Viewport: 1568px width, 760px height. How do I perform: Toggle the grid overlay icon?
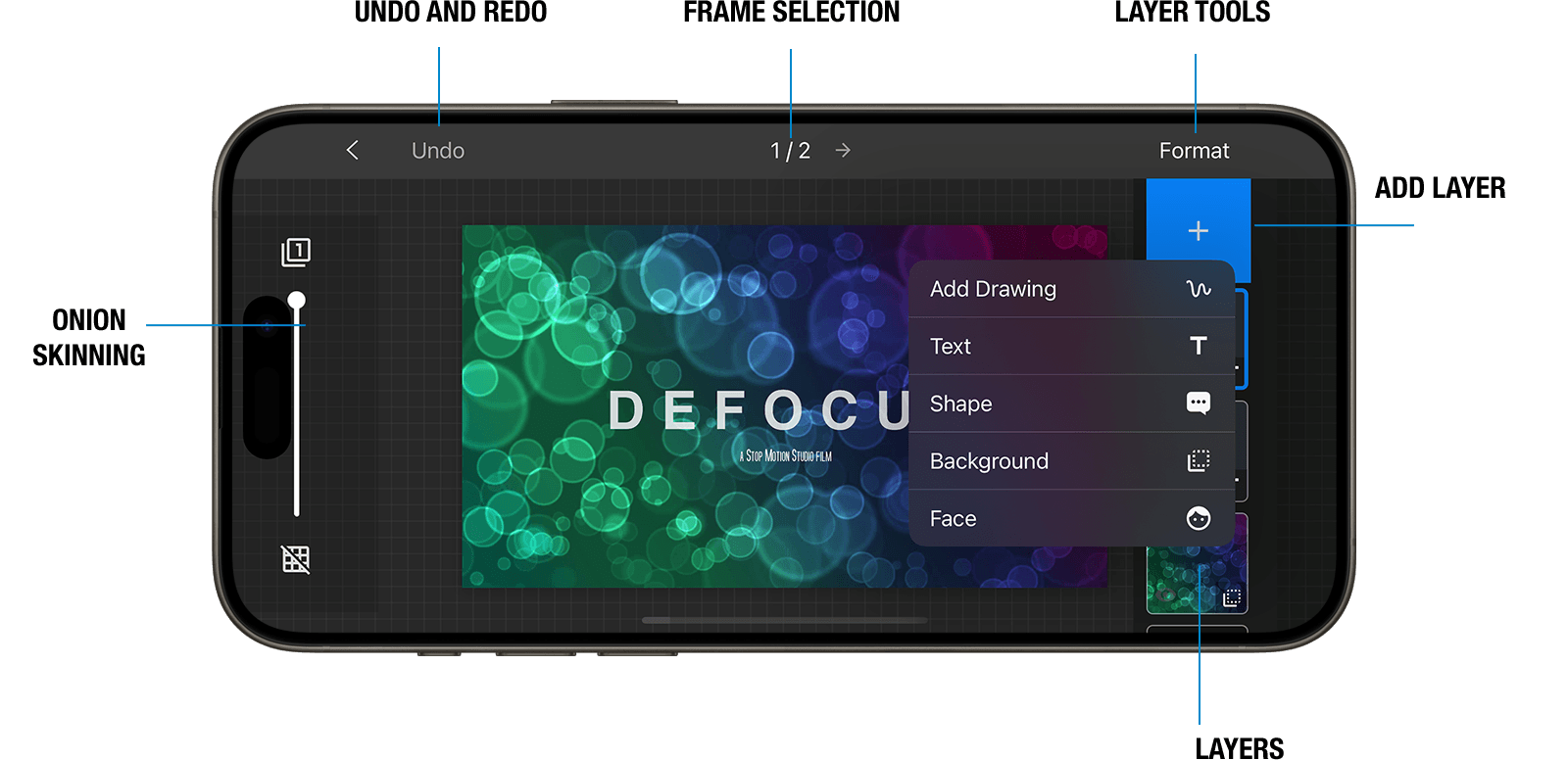click(296, 559)
